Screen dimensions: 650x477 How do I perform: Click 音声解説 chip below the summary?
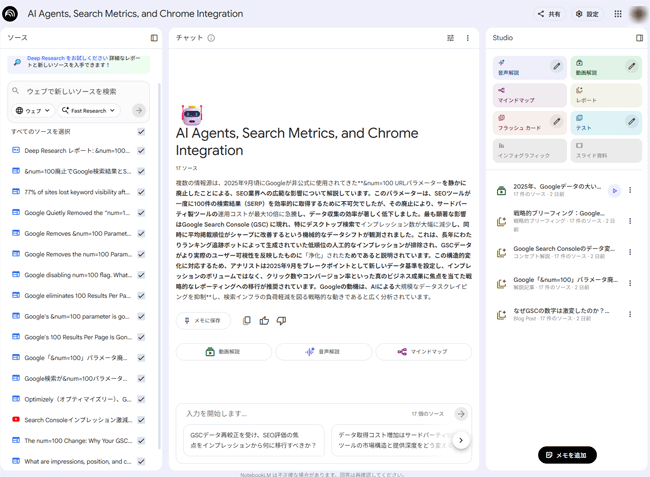point(323,351)
